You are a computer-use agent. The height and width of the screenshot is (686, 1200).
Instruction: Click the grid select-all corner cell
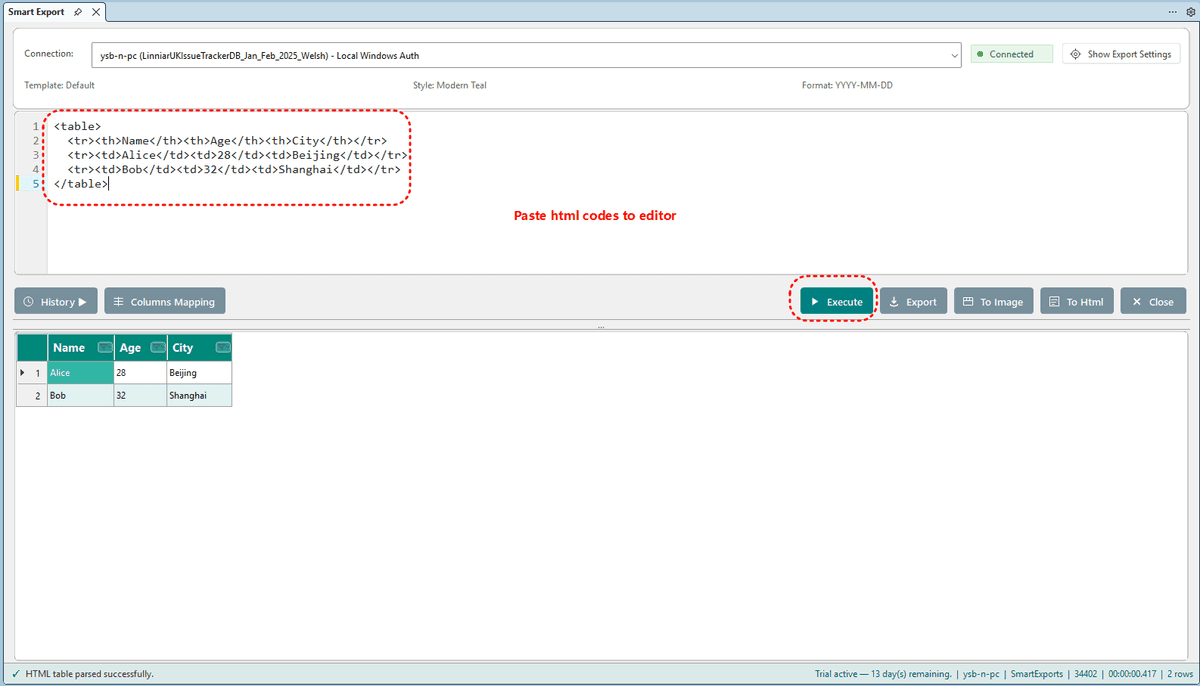point(32,348)
